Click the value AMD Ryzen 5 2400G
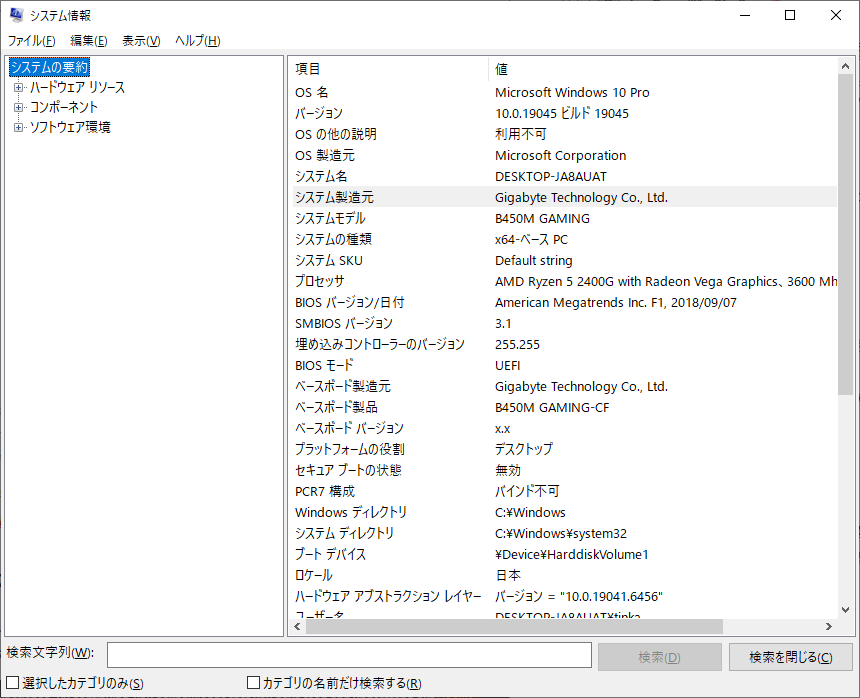 click(555, 281)
